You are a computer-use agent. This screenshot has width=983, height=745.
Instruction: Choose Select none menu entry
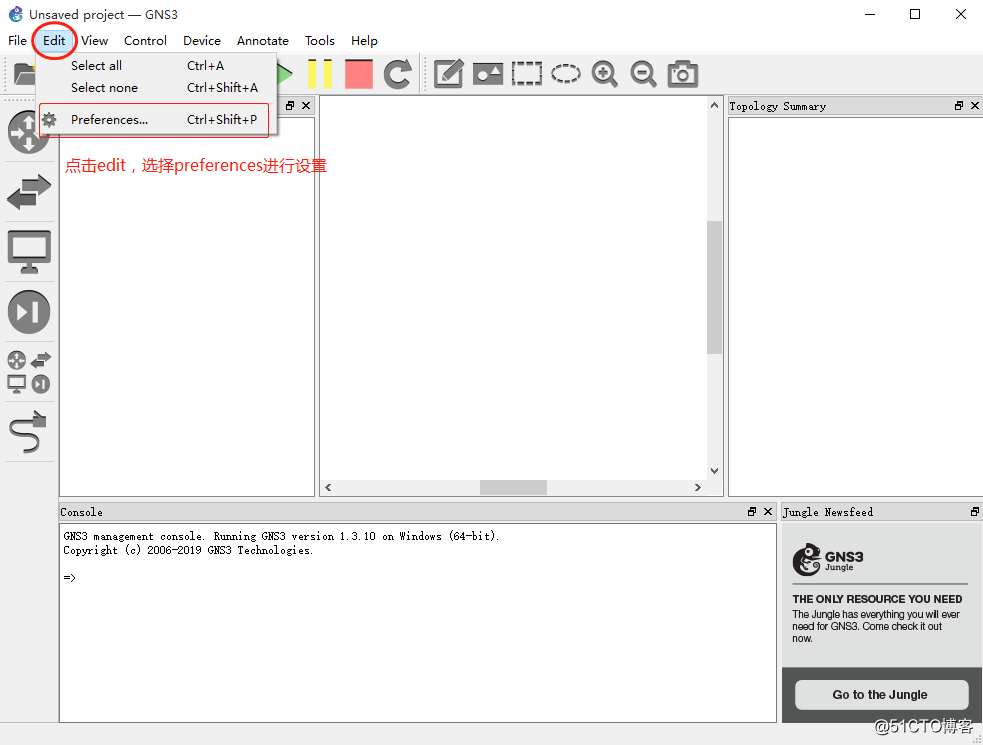click(x=156, y=88)
